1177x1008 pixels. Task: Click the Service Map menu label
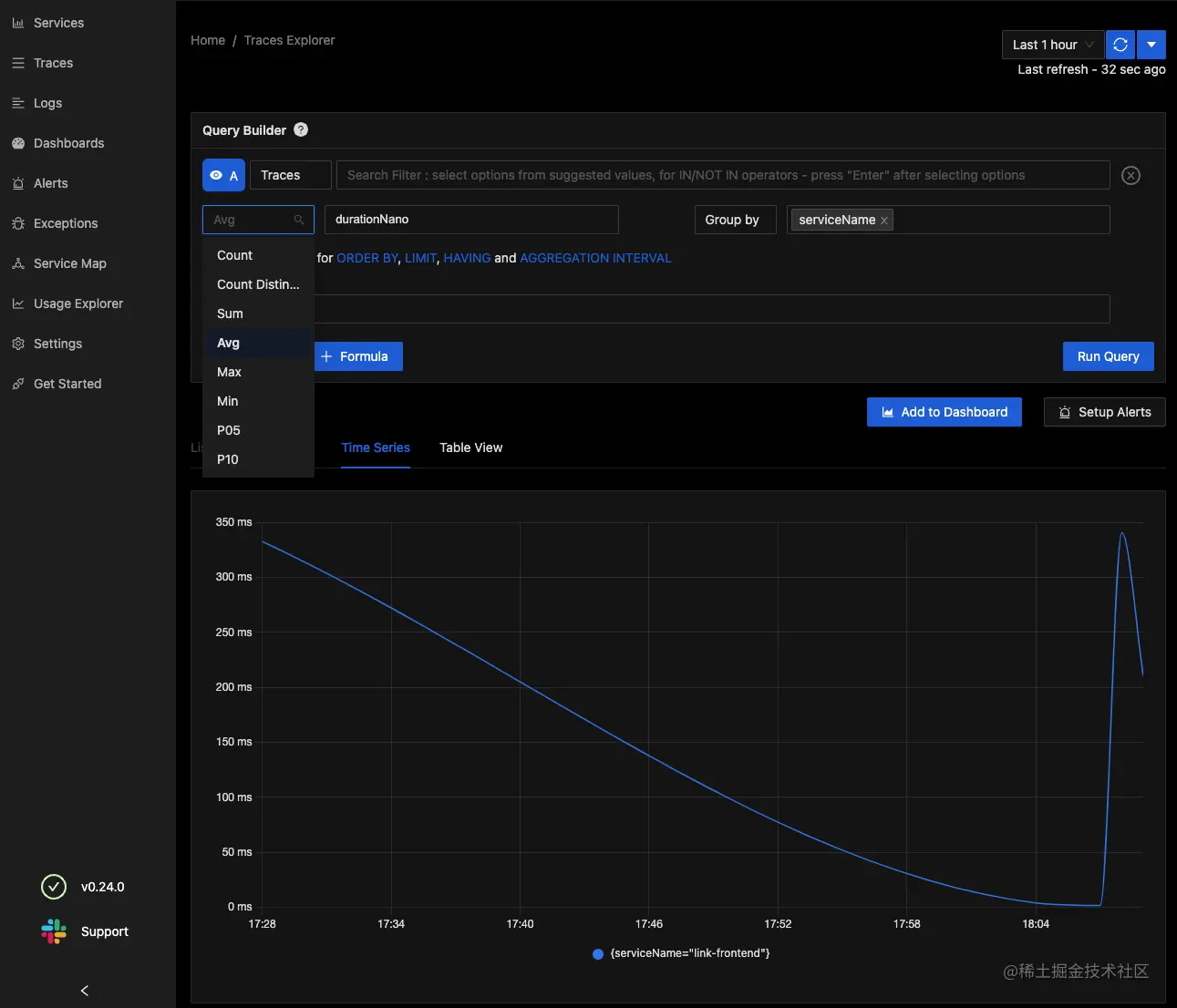tap(70, 263)
